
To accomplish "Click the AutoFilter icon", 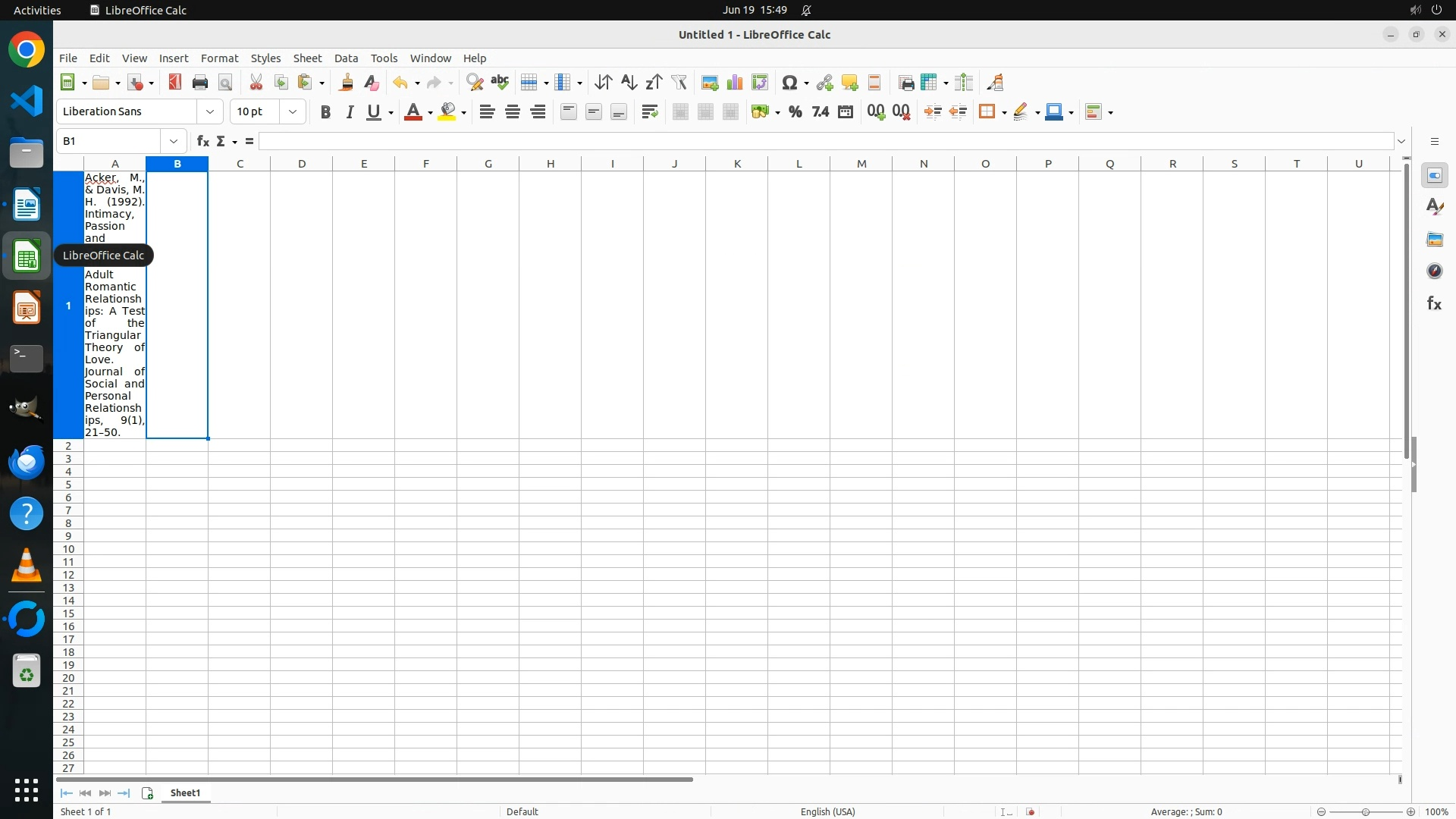I will pos(679,83).
